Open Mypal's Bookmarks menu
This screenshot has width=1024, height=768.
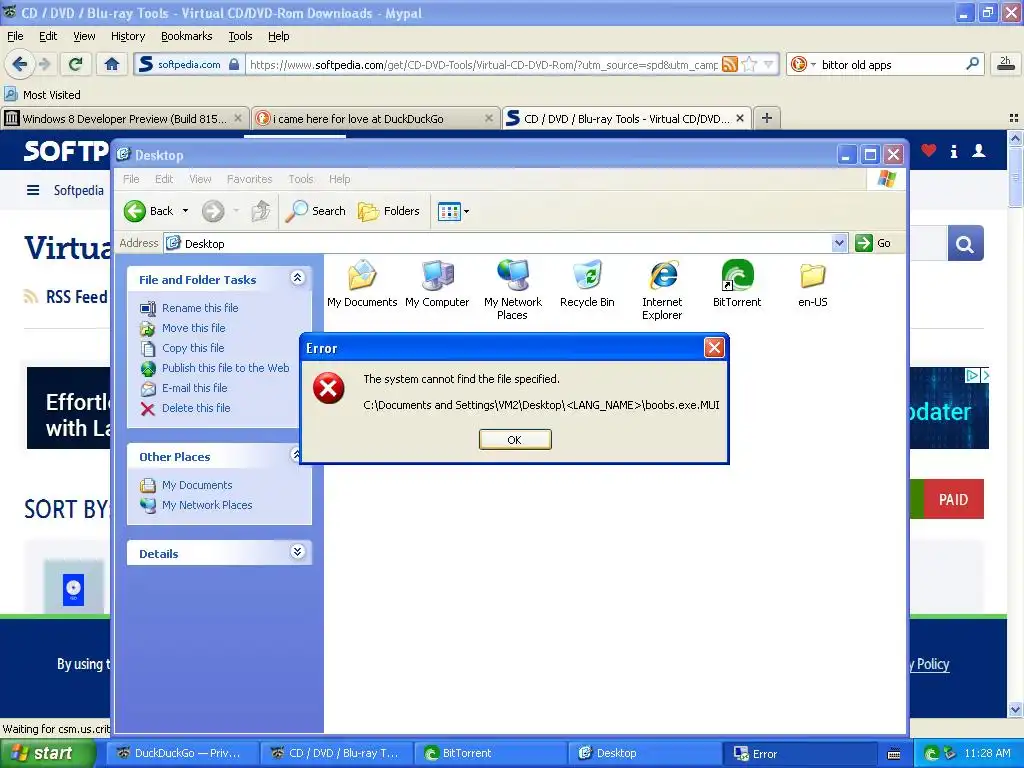pyautogui.click(x=187, y=37)
